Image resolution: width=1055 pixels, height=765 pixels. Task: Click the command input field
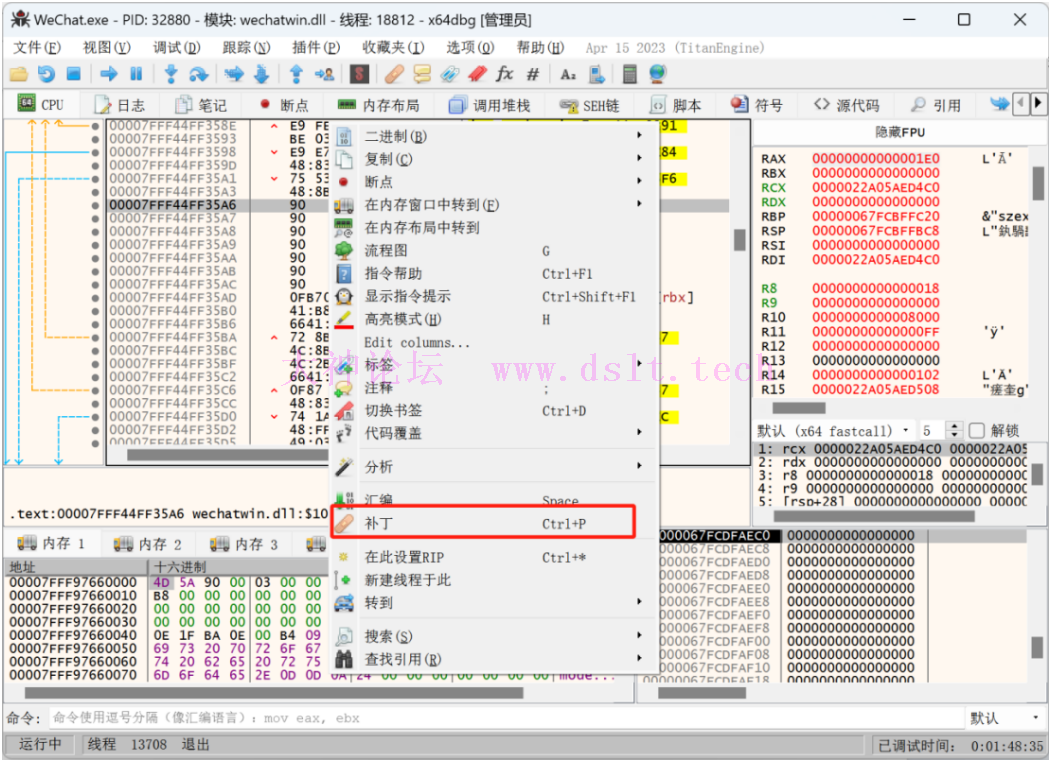(506, 718)
